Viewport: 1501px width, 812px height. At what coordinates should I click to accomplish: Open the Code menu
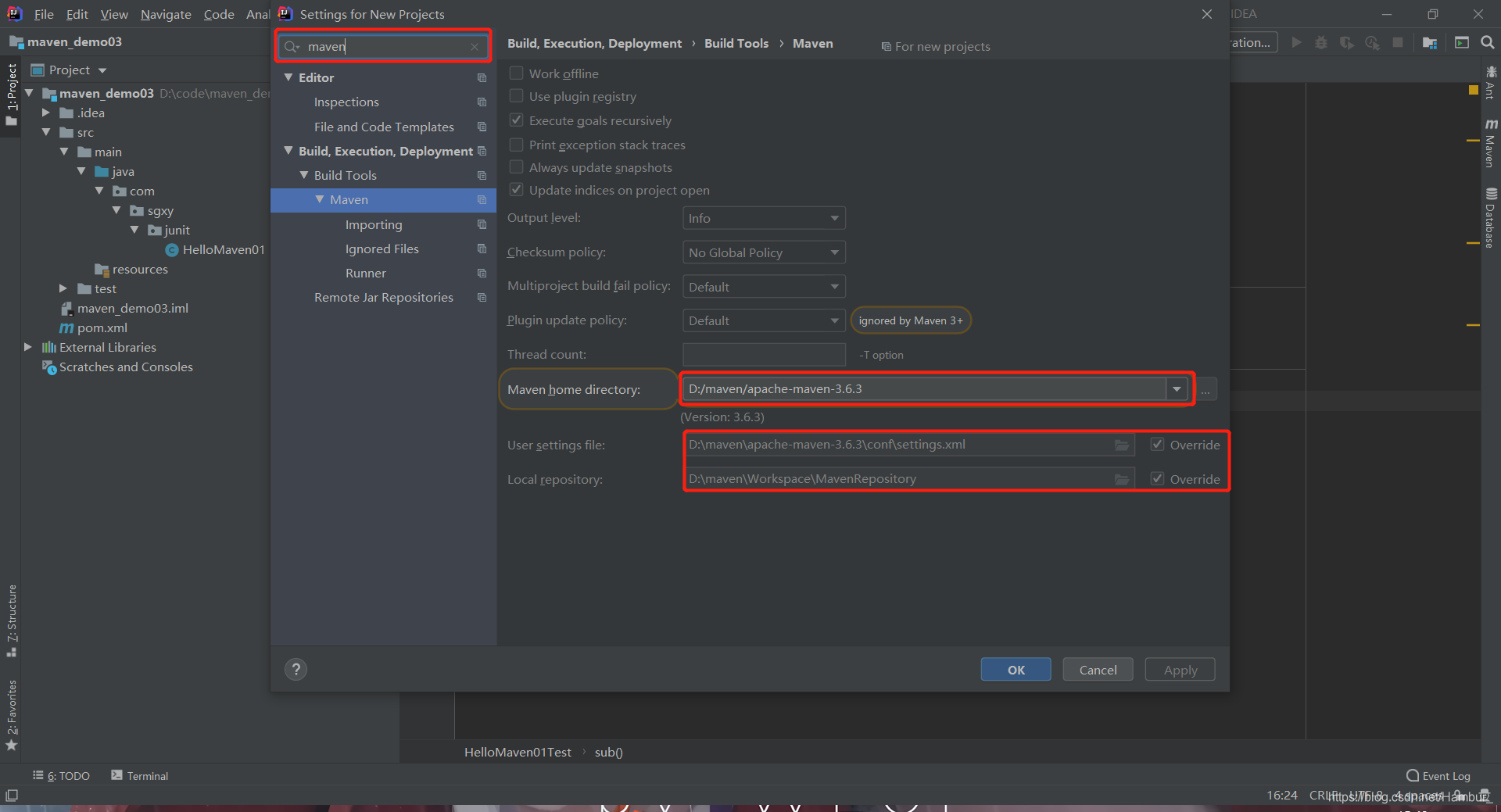219,14
